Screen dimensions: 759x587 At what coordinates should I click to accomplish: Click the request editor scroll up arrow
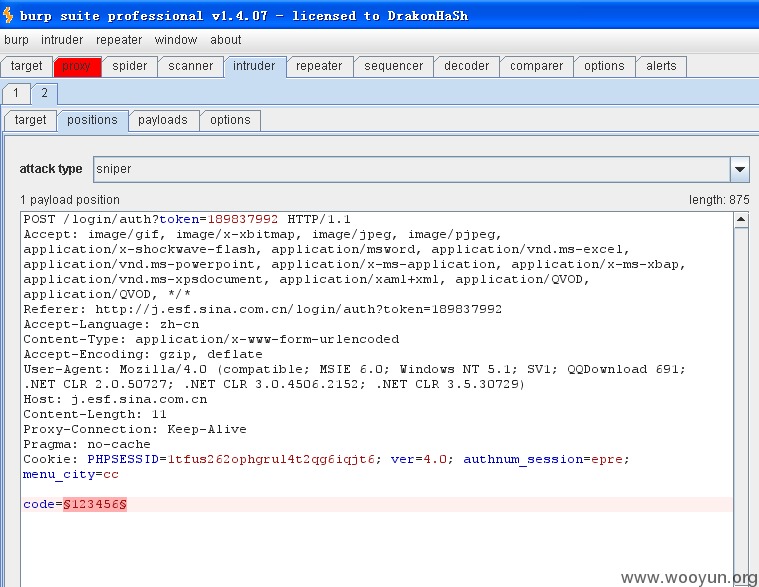(x=741, y=220)
